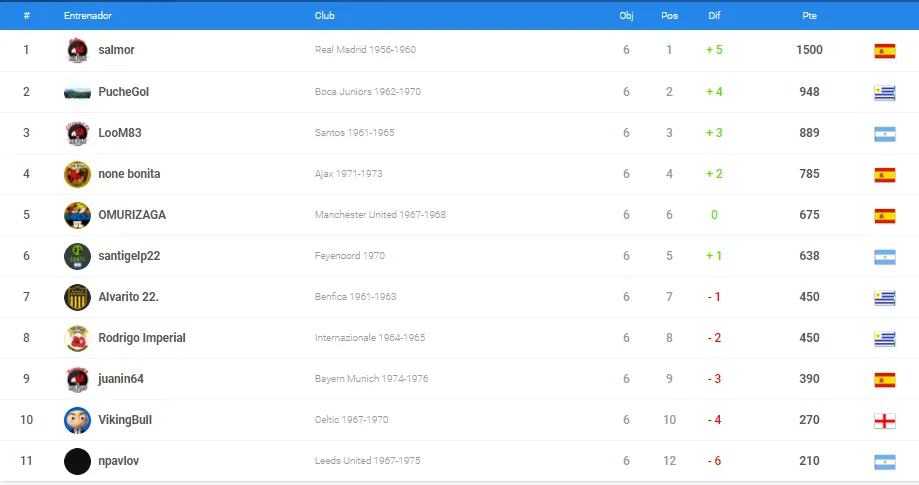
Task: Open manager Rodrigo Imperial's name
Action: pos(142,338)
